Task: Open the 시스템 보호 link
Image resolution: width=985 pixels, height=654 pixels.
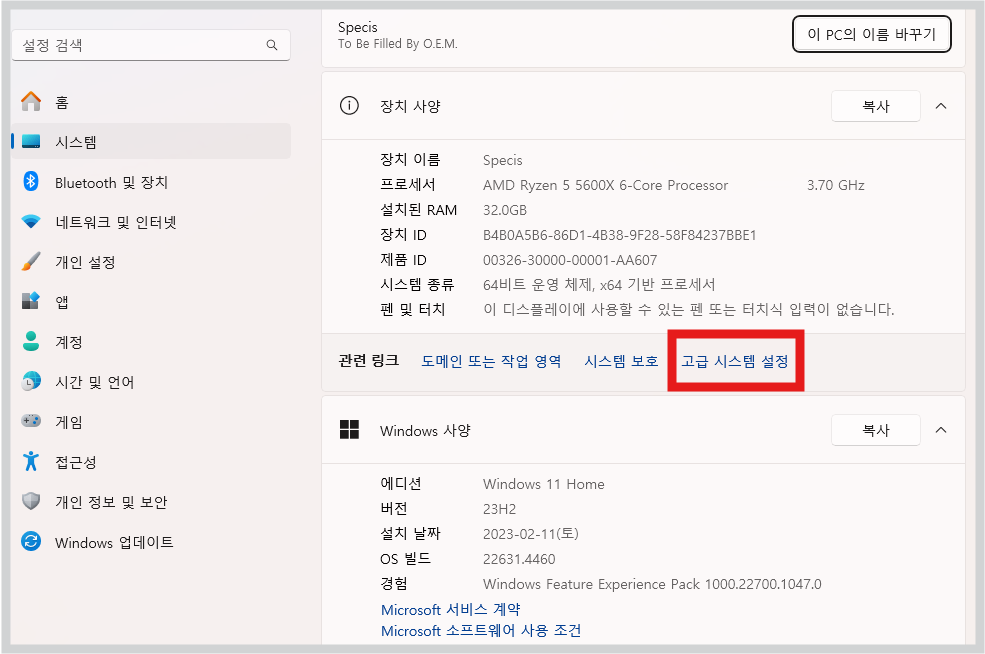Action: [x=621, y=361]
